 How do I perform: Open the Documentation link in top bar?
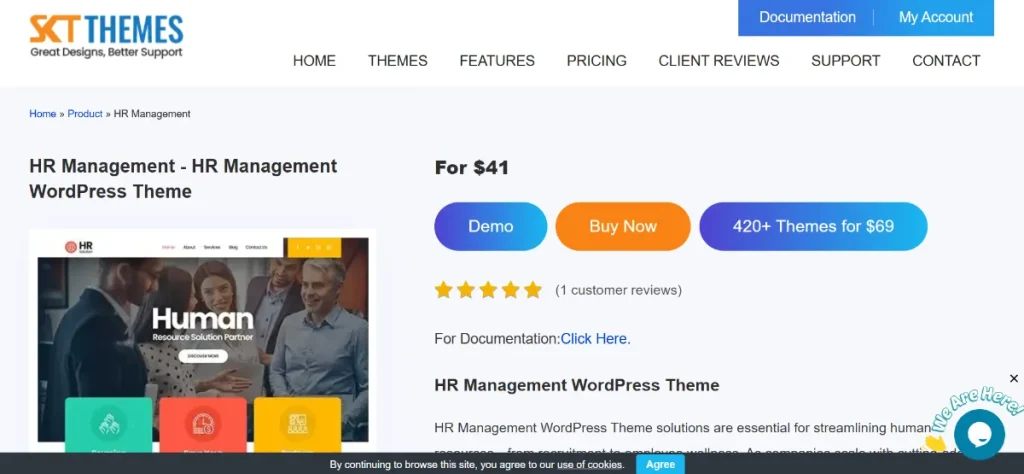pyautogui.click(x=807, y=18)
